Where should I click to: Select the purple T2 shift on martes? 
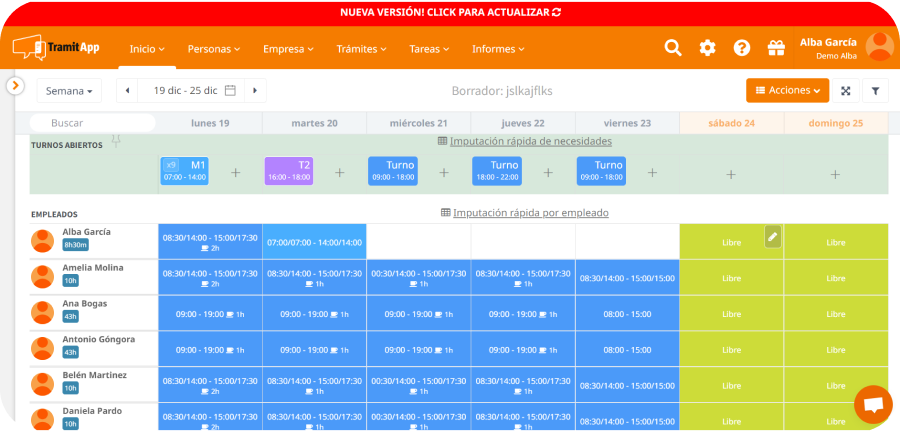click(288, 171)
